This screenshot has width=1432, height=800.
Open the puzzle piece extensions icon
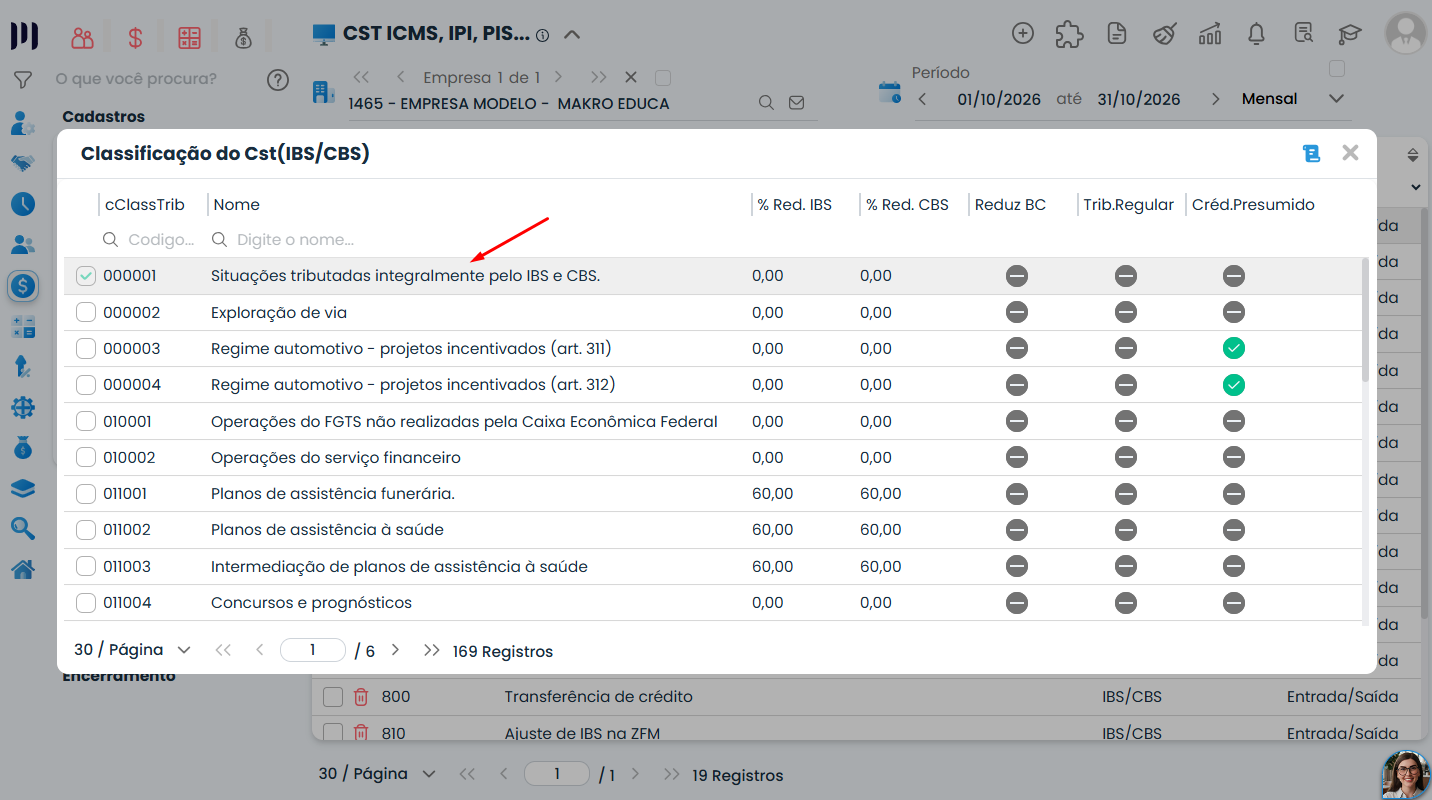click(1069, 34)
